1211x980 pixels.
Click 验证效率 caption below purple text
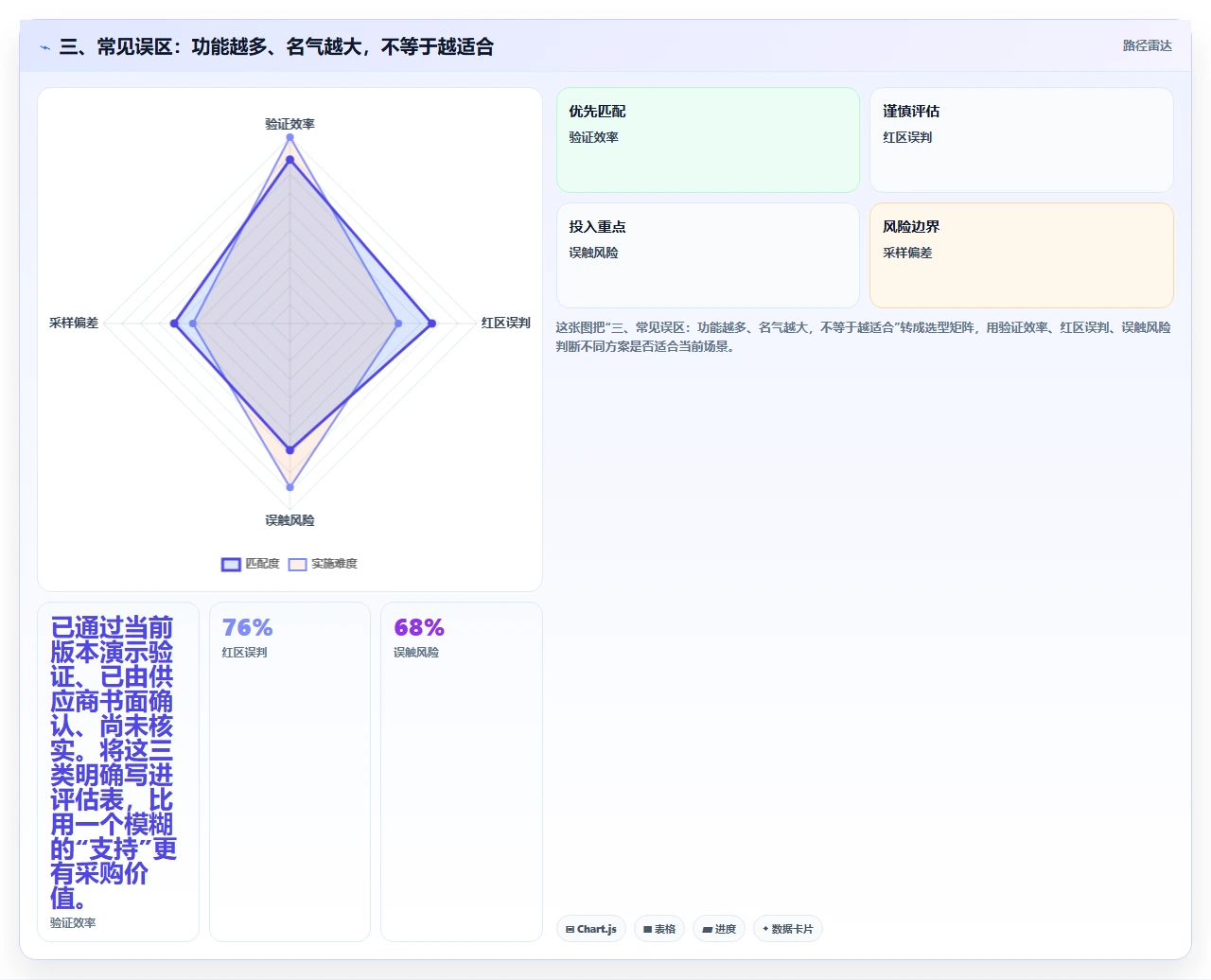click(x=73, y=923)
